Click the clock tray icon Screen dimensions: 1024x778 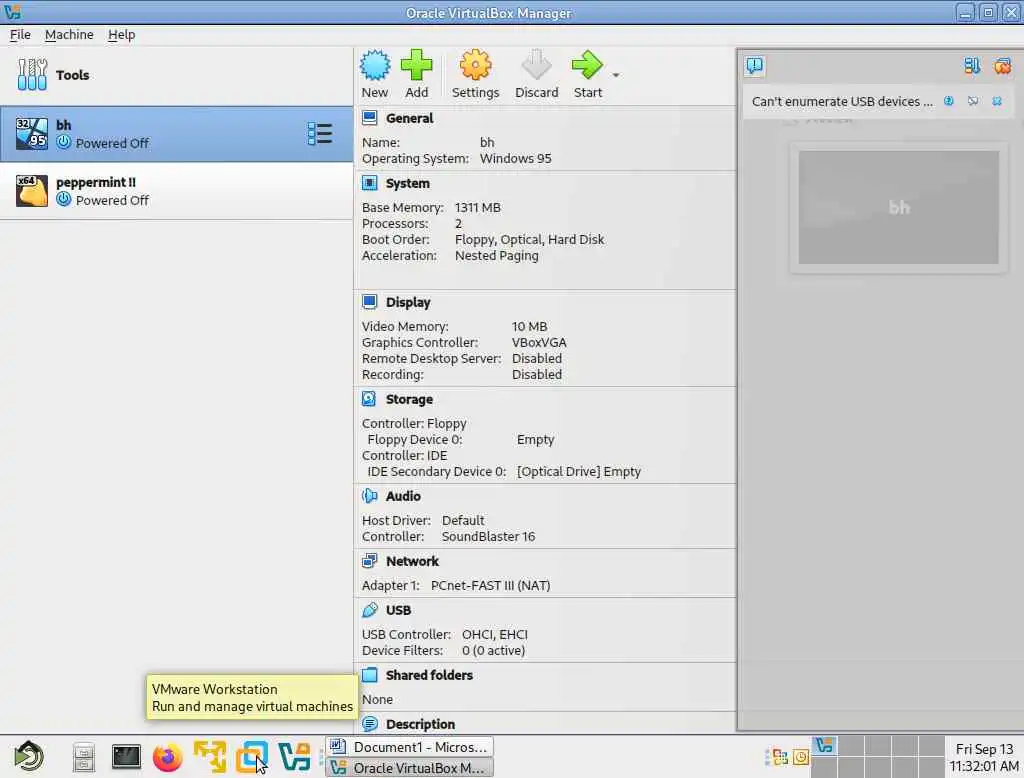click(x=801, y=757)
